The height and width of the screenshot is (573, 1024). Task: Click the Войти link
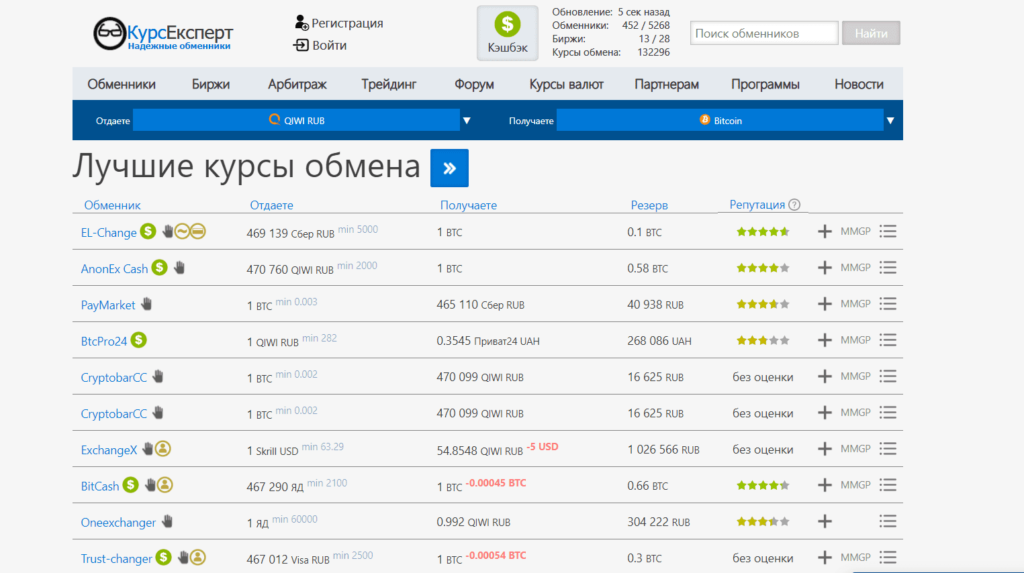point(329,45)
